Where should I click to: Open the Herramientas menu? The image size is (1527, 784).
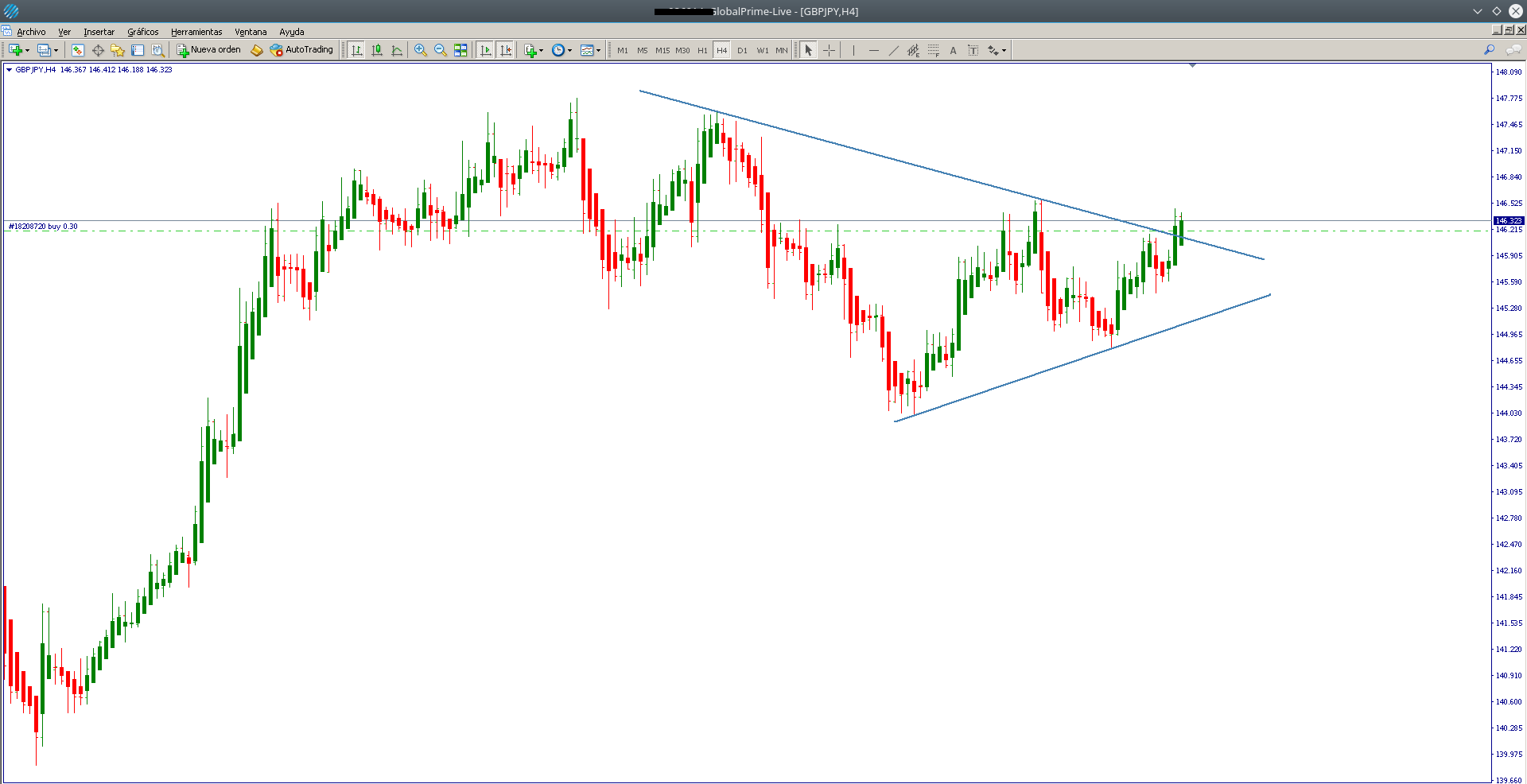pyautogui.click(x=196, y=32)
